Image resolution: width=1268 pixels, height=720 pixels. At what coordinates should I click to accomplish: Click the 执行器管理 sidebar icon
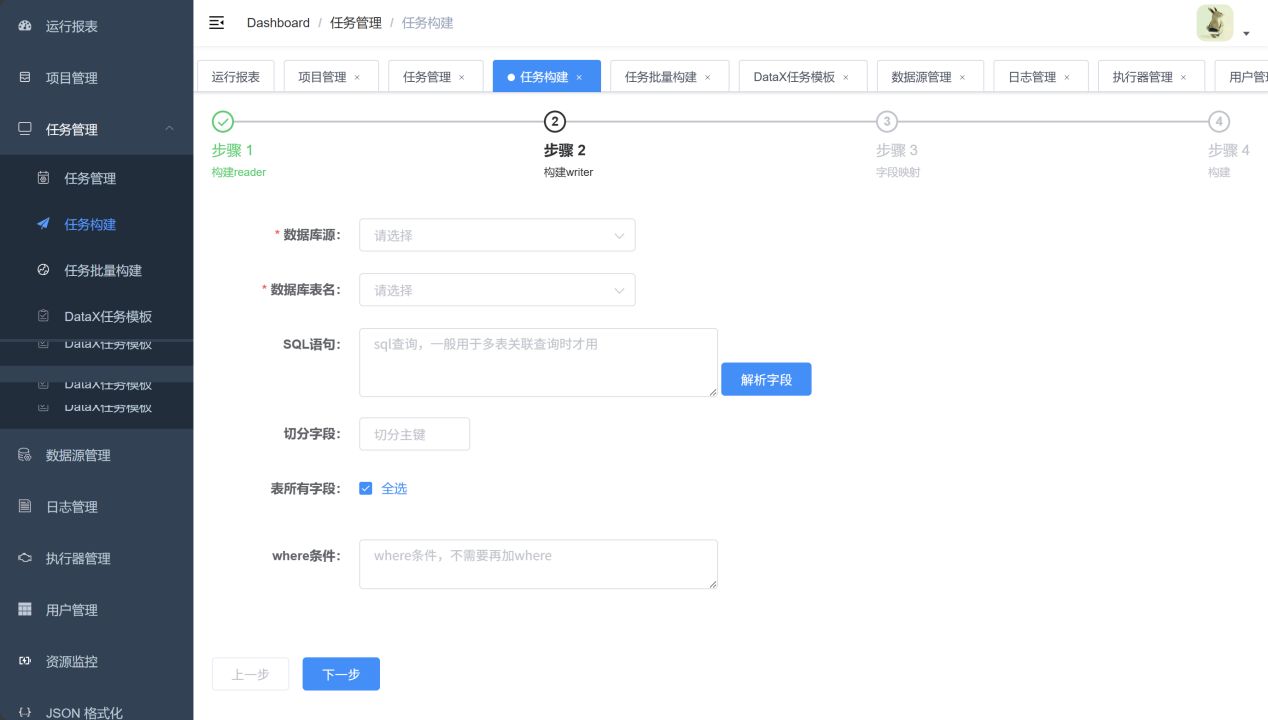(25, 558)
